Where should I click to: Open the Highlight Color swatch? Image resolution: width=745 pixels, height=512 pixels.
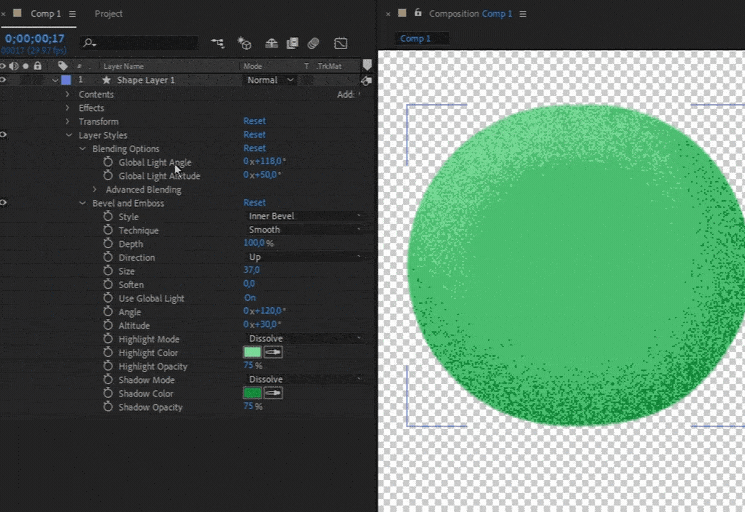point(252,353)
